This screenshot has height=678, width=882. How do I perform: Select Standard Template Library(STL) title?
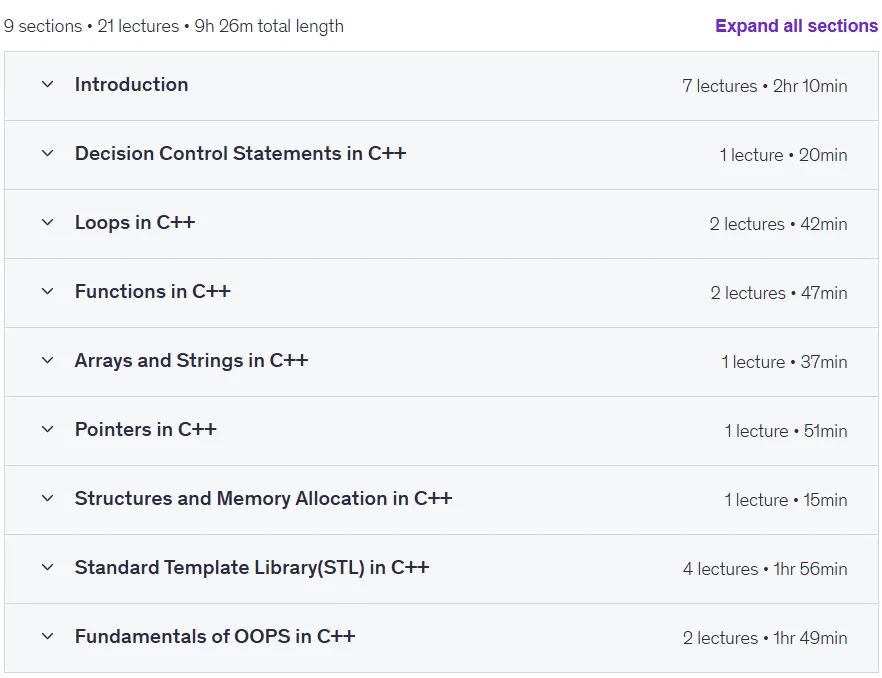point(252,568)
